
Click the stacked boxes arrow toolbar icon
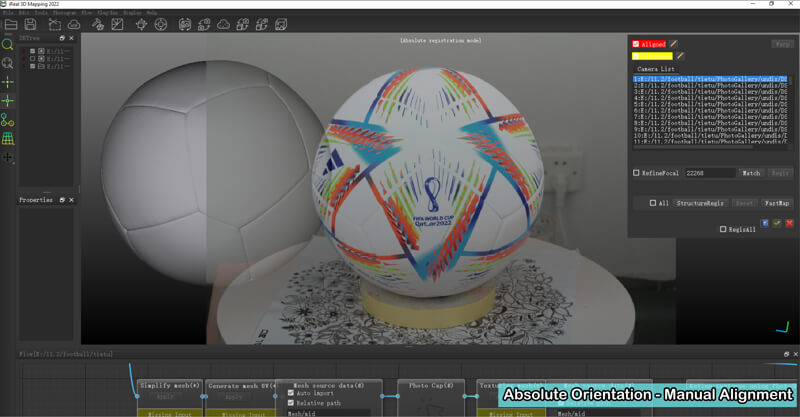point(242,24)
